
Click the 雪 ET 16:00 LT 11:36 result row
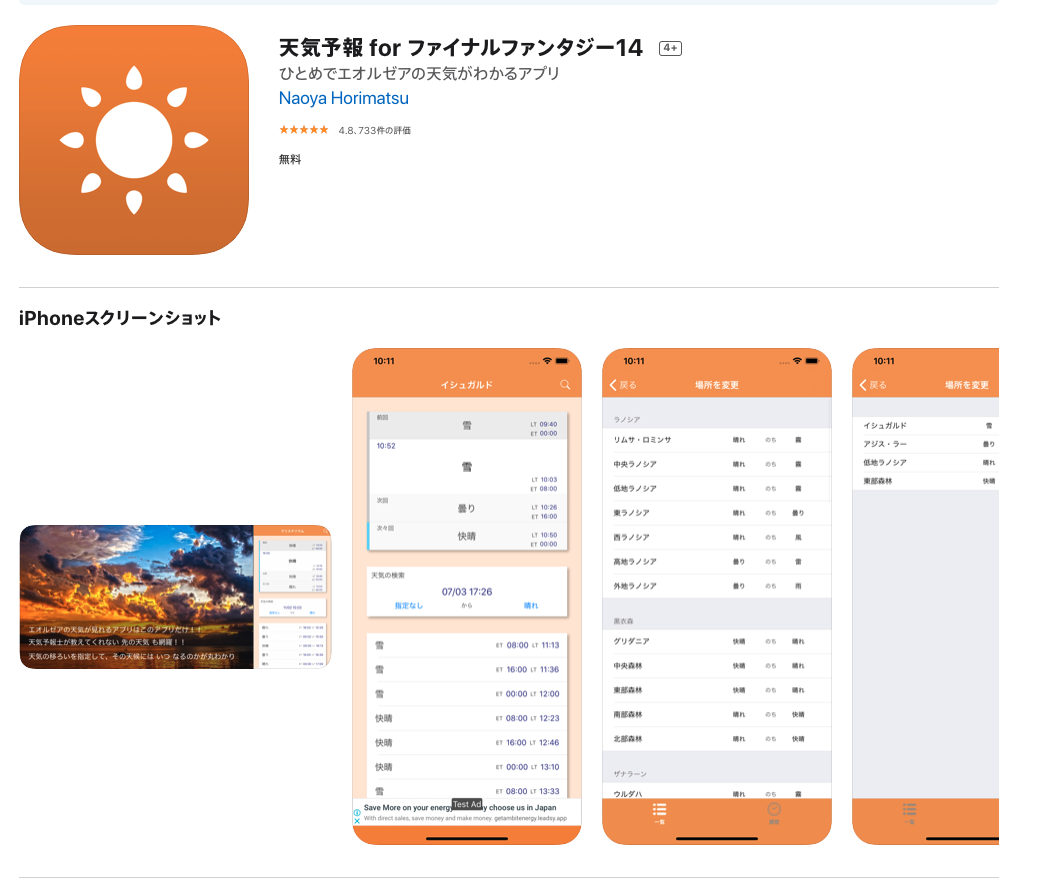(468, 669)
